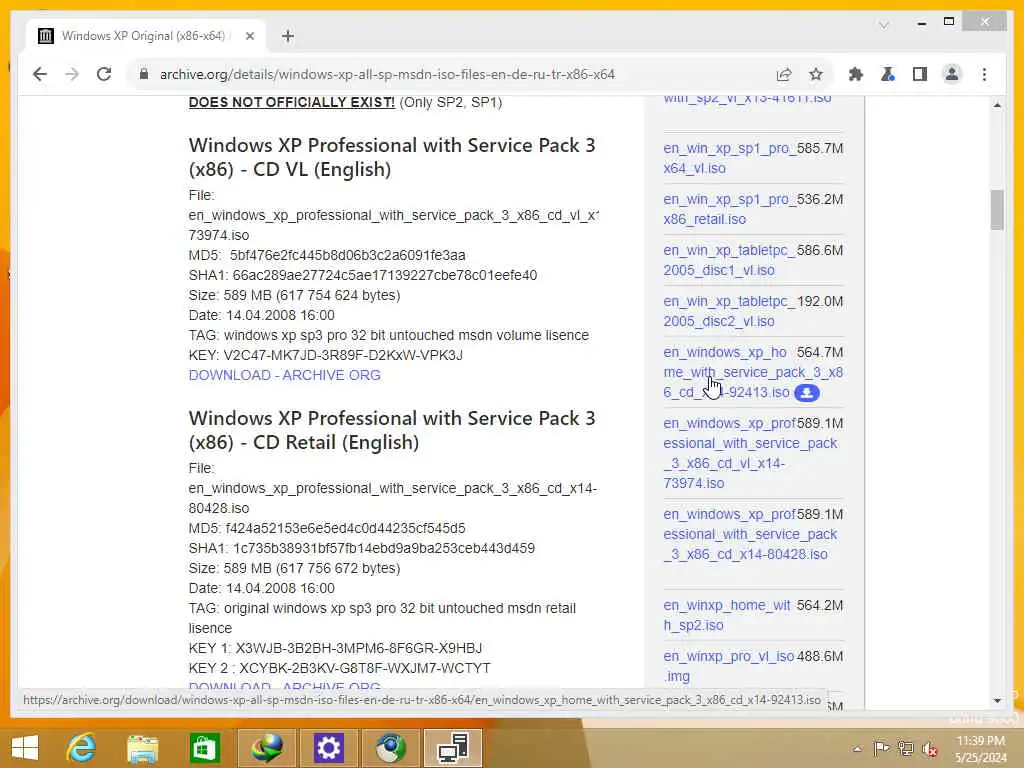Click the forward navigation arrow
Viewport: 1024px width, 768px height.
(72, 74)
